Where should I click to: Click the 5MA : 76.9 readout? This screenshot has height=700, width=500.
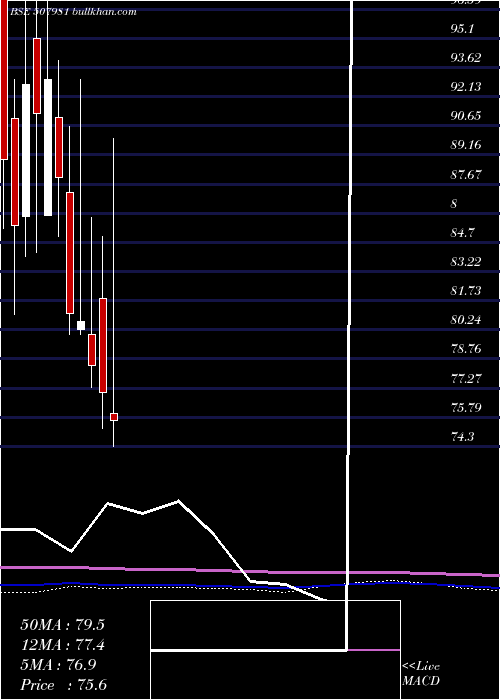click(58, 665)
